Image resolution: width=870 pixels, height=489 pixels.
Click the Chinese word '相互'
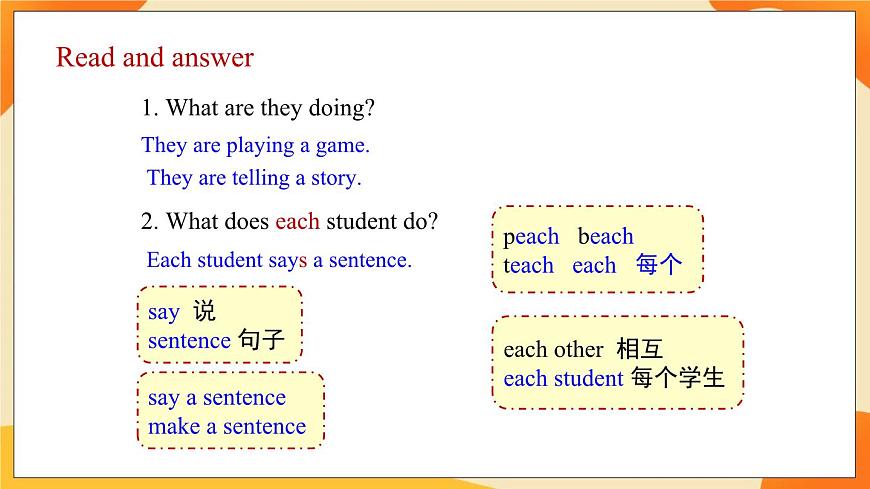pyautogui.click(x=640, y=349)
